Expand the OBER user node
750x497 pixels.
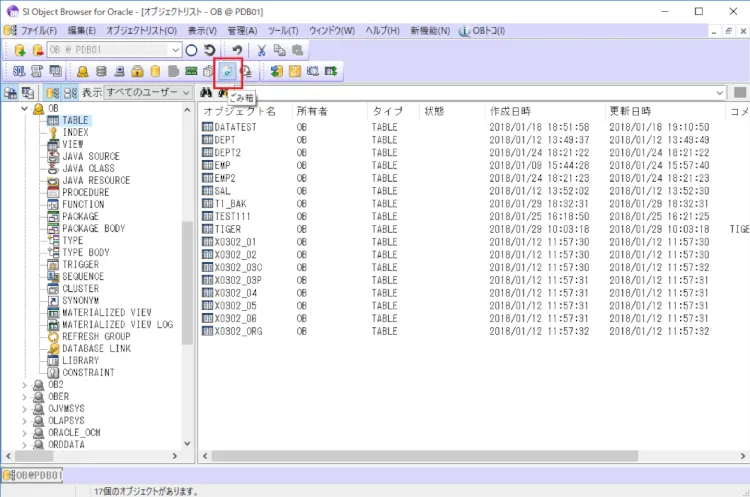click(24, 397)
